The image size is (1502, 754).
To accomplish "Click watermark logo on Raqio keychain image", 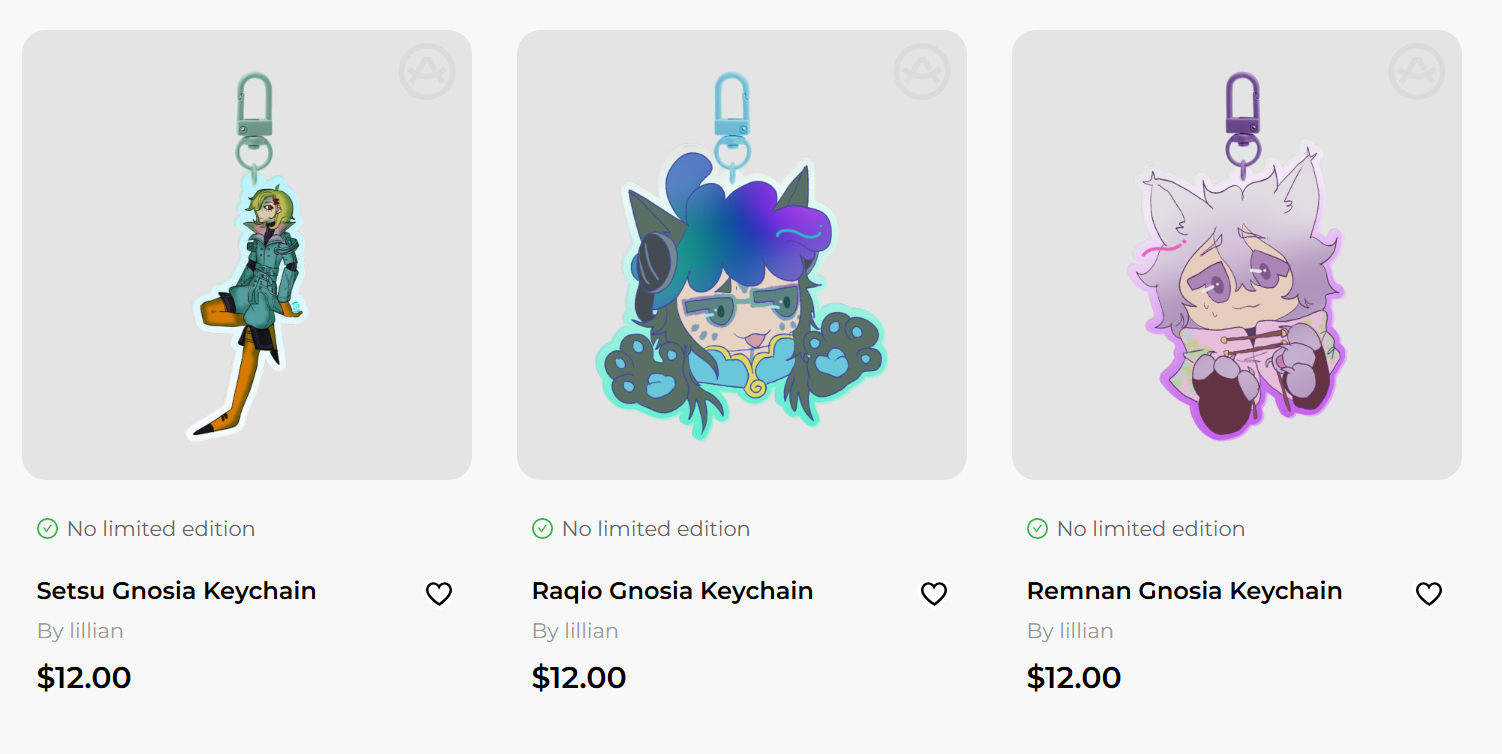I will [922, 71].
